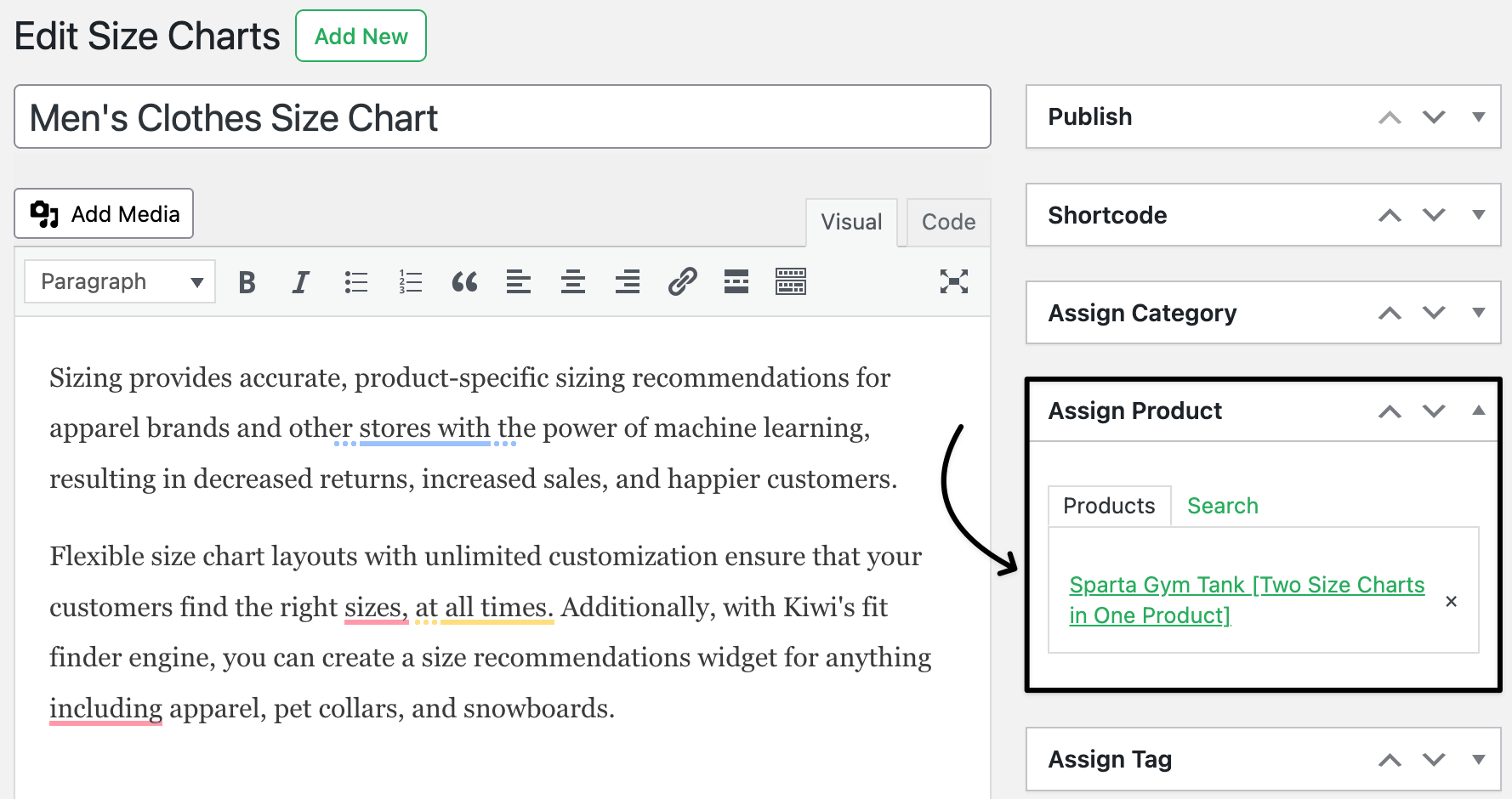This screenshot has height=799, width=1512.
Task: Align text center
Action: [573, 282]
